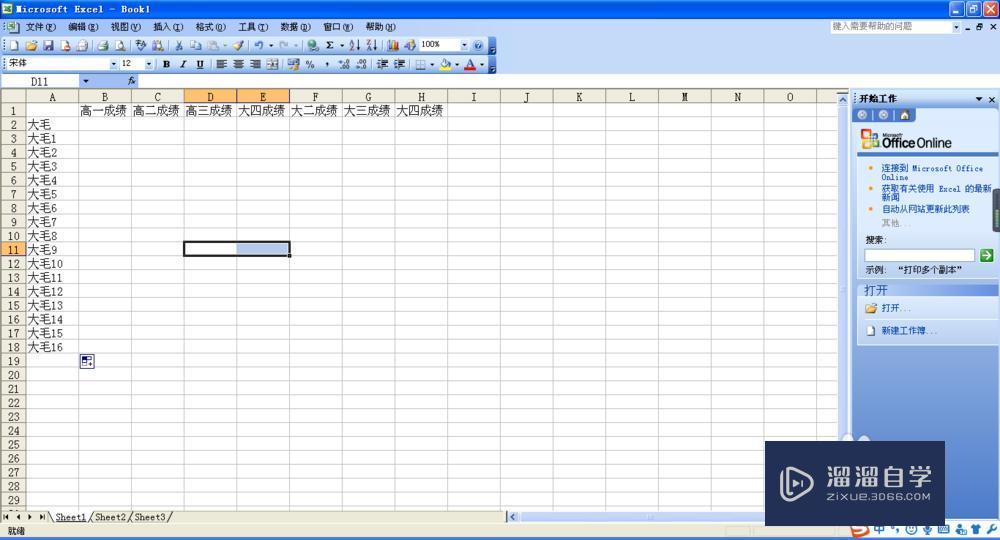Select the Format Painter brush icon
The image size is (1000, 540).
[238, 46]
